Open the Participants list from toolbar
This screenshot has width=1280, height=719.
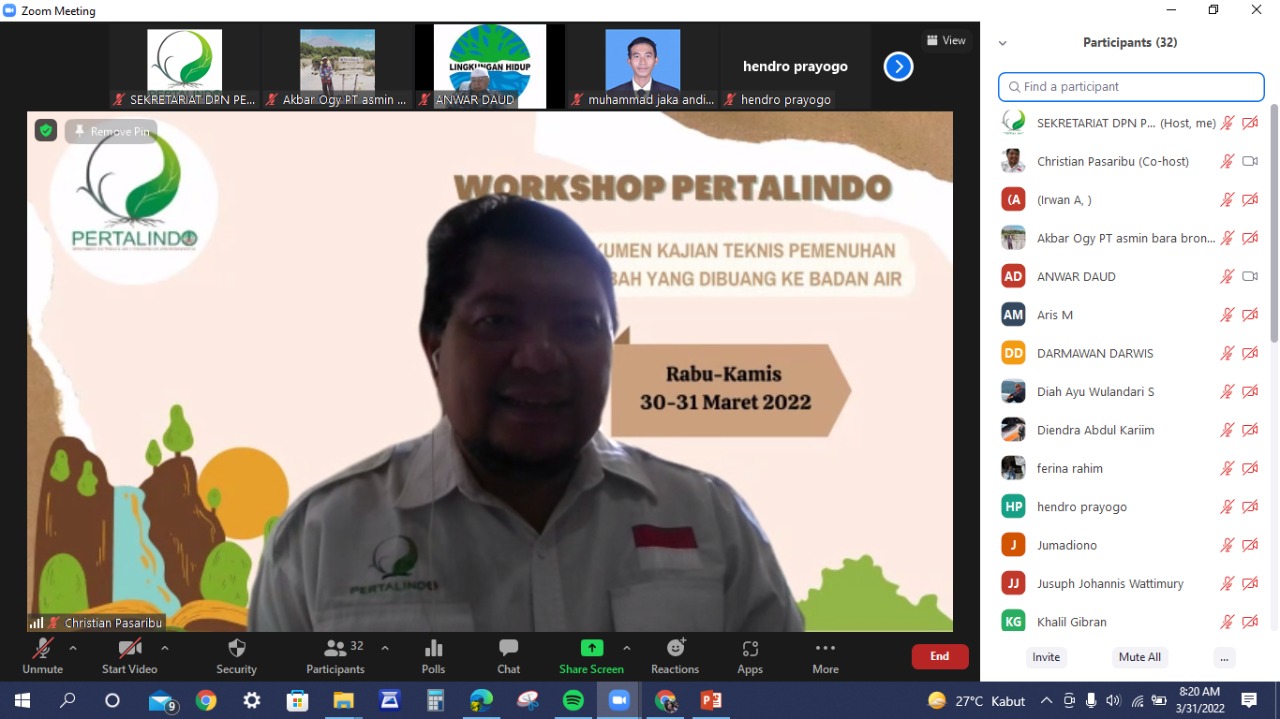pyautogui.click(x=336, y=649)
